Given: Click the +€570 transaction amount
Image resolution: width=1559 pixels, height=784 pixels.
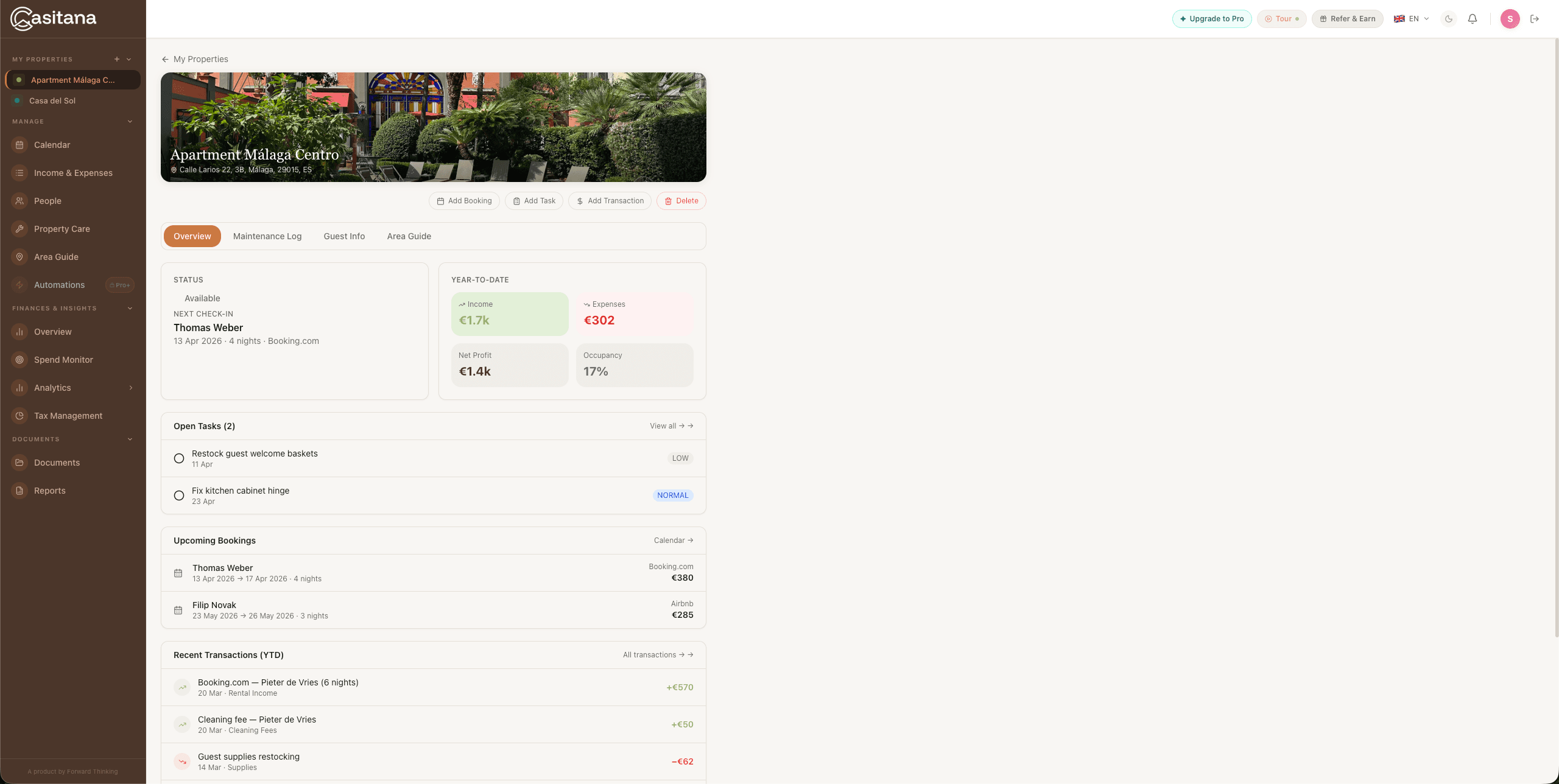Looking at the screenshot, I should (680, 687).
